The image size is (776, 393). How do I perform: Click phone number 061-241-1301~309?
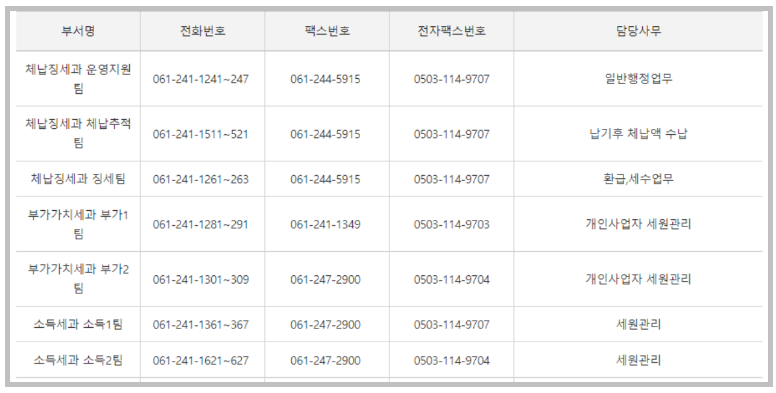click(201, 280)
